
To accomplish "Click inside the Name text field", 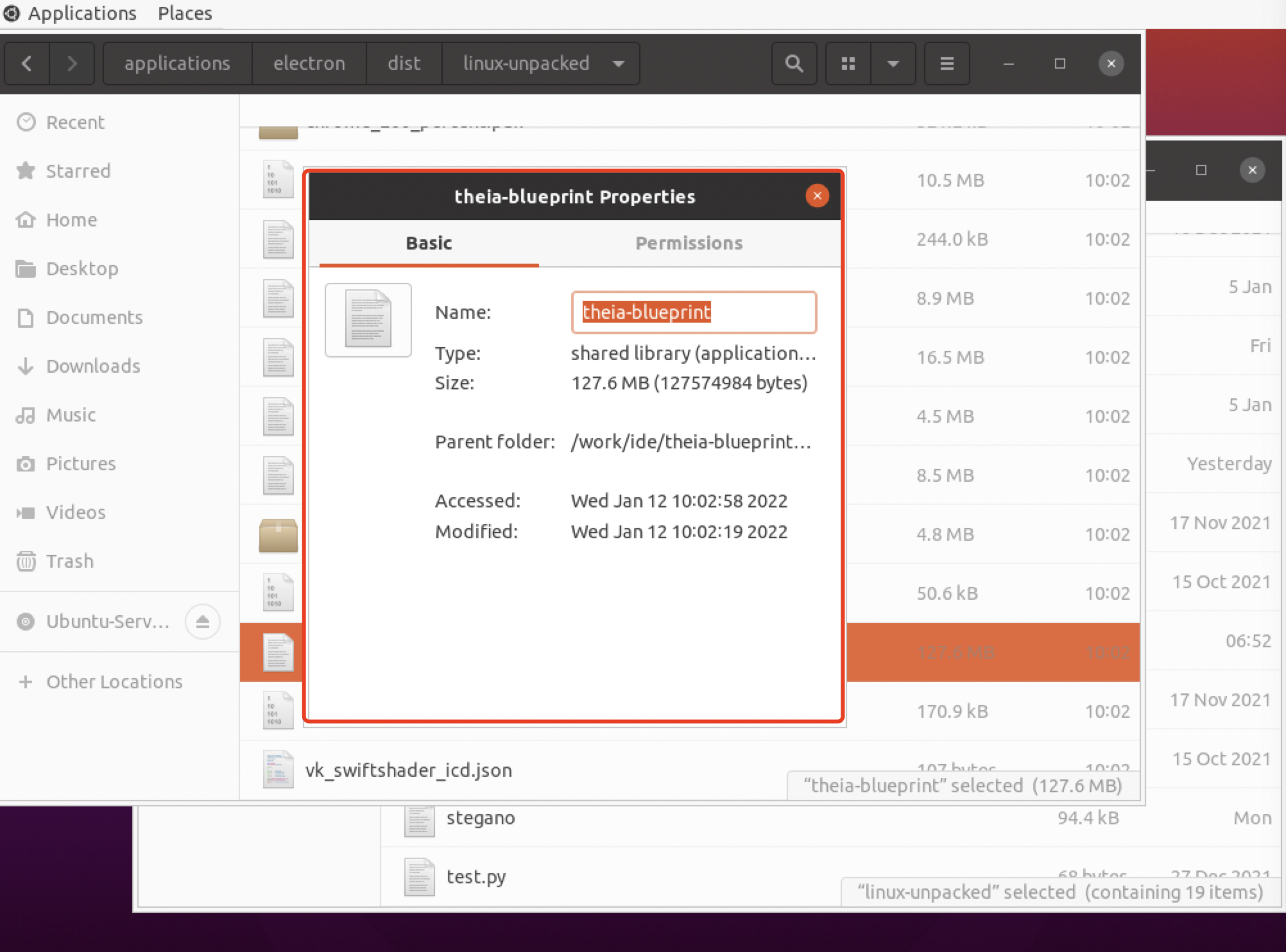I will [694, 312].
